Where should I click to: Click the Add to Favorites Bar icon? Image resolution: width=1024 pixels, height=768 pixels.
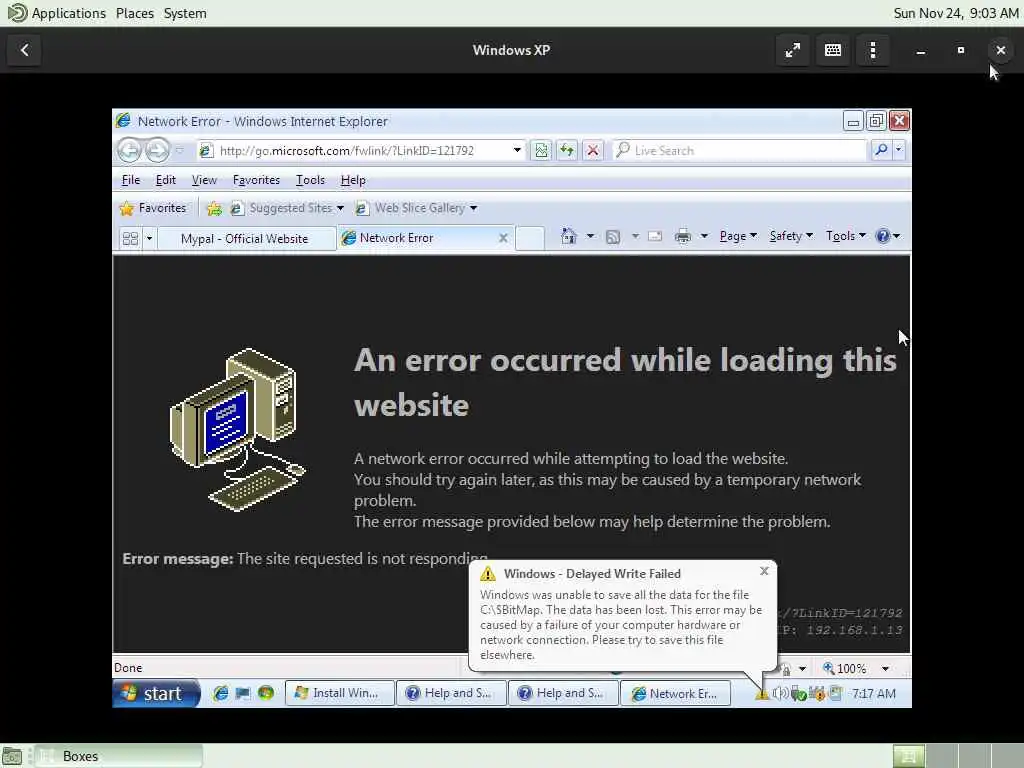tap(214, 208)
